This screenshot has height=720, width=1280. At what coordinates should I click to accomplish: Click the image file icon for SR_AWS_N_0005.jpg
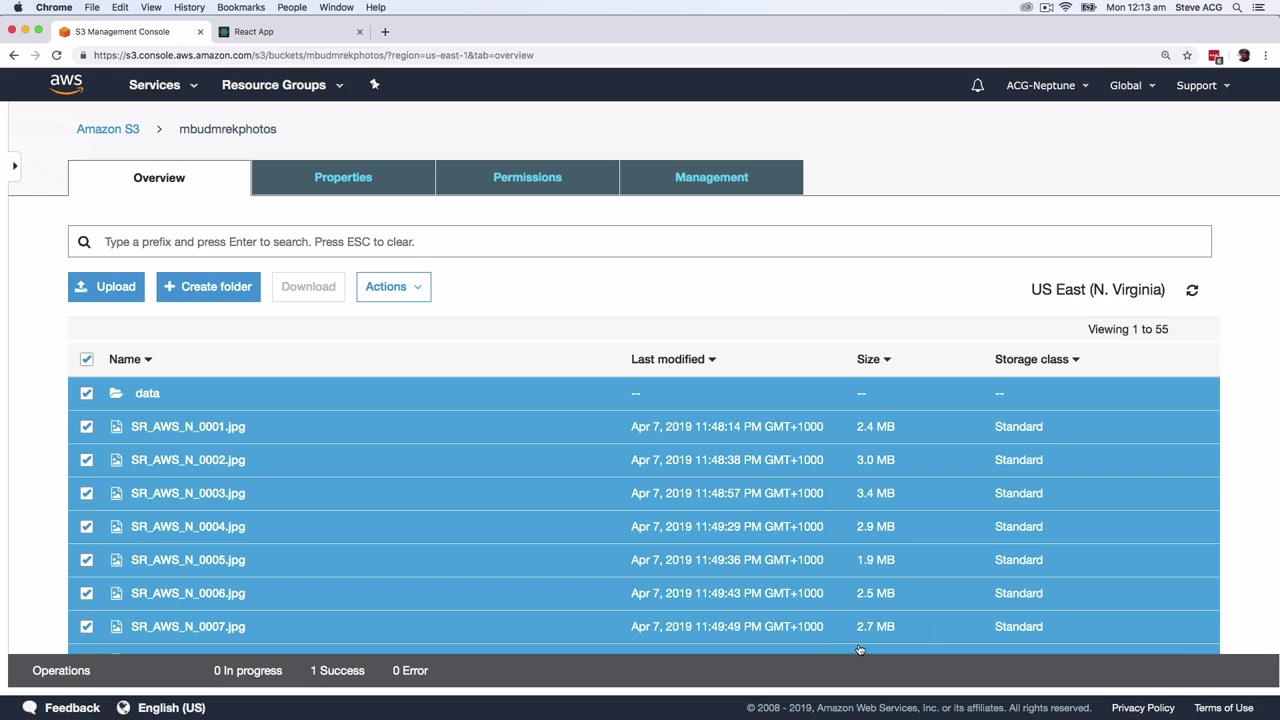point(117,560)
